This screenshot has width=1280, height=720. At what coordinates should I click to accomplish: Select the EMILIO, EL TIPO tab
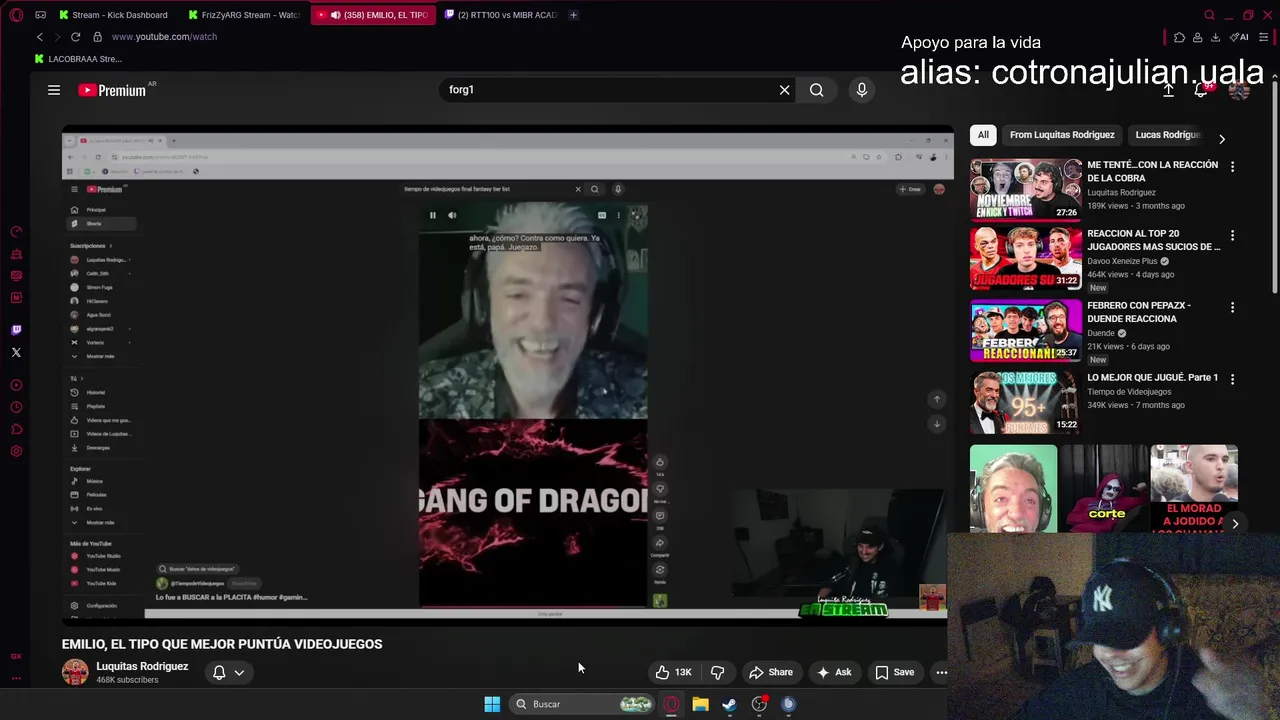(x=373, y=15)
